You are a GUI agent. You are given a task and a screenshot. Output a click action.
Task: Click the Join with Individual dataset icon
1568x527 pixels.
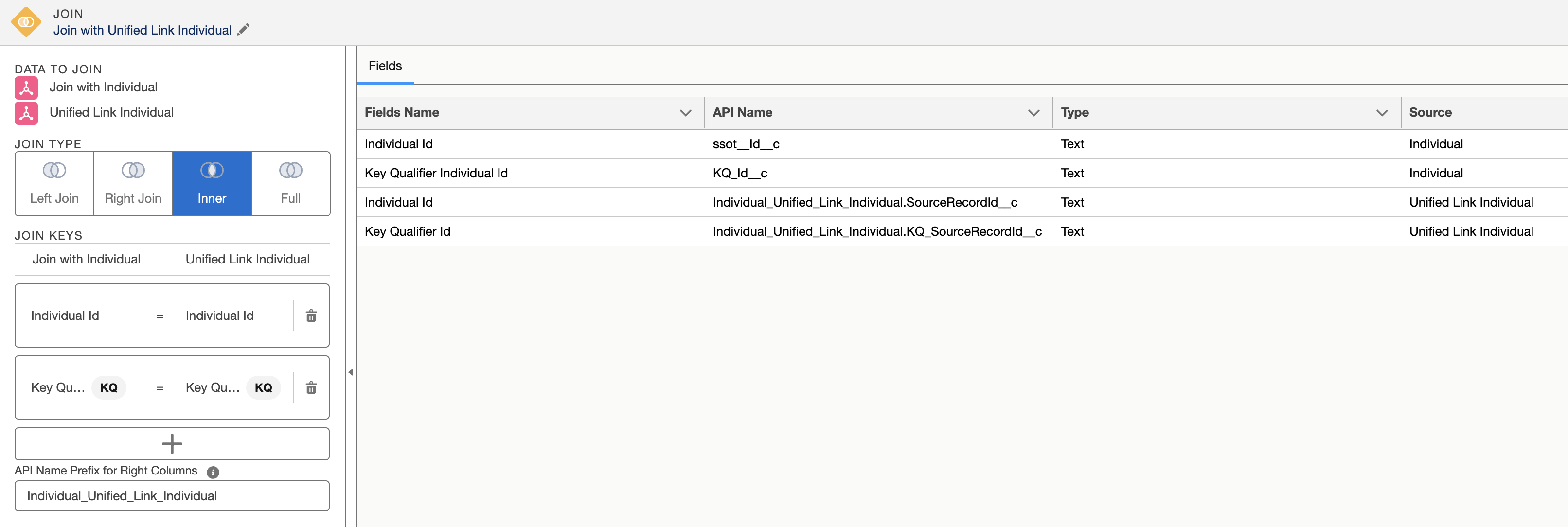(26, 87)
